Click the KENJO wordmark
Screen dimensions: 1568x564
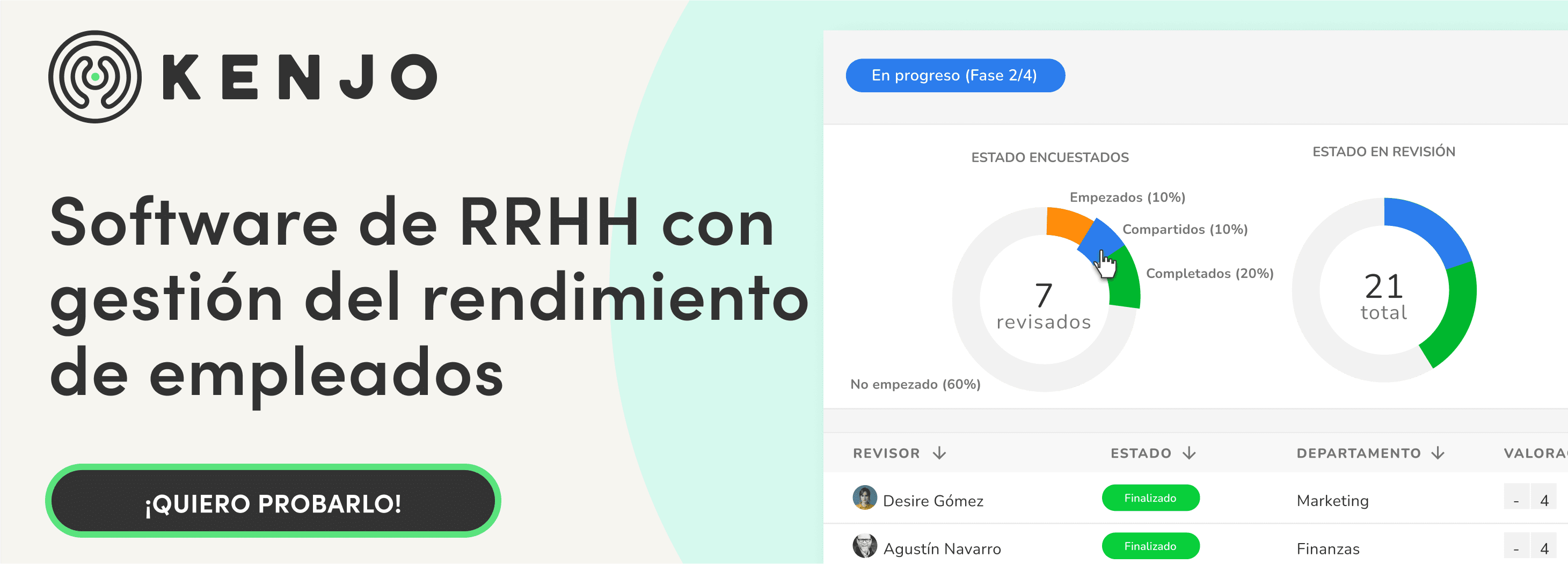(x=300, y=77)
